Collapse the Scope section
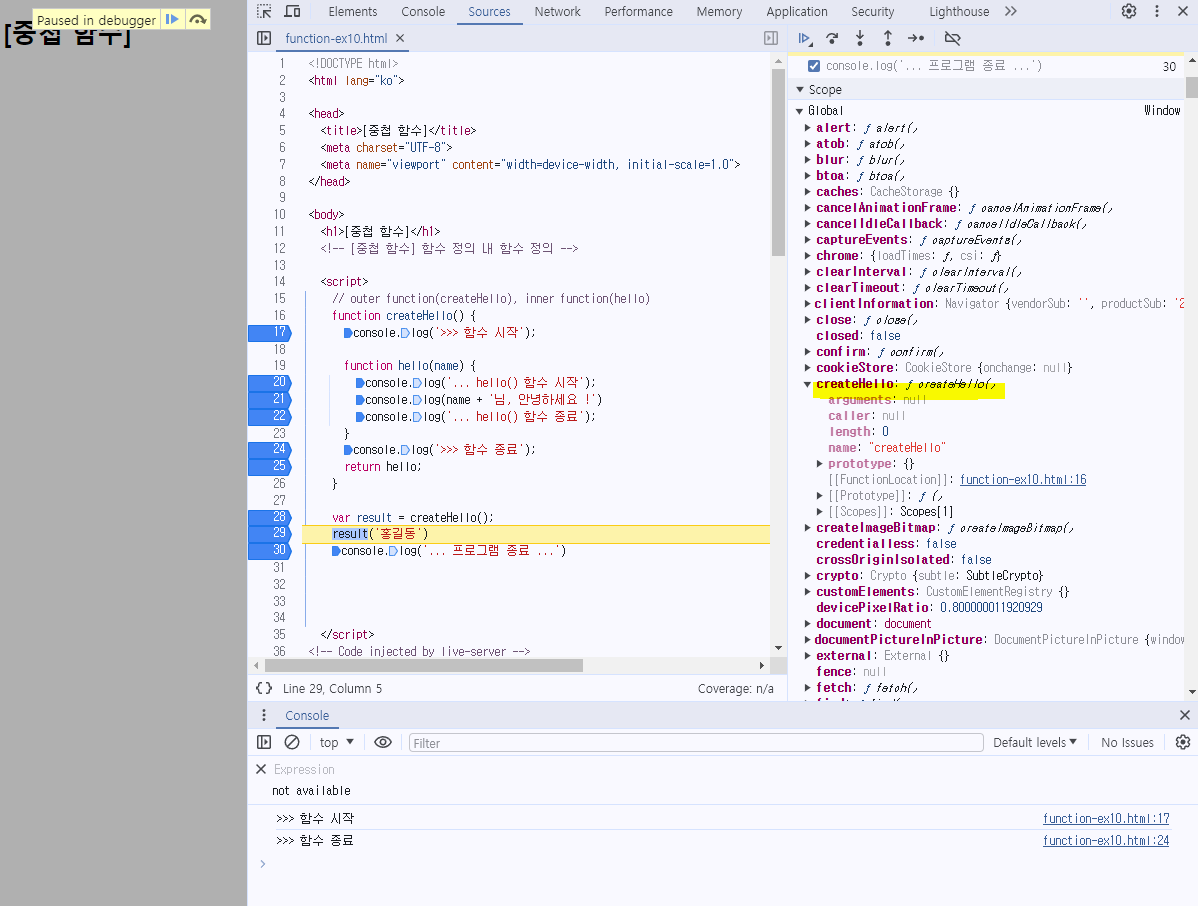 point(800,89)
